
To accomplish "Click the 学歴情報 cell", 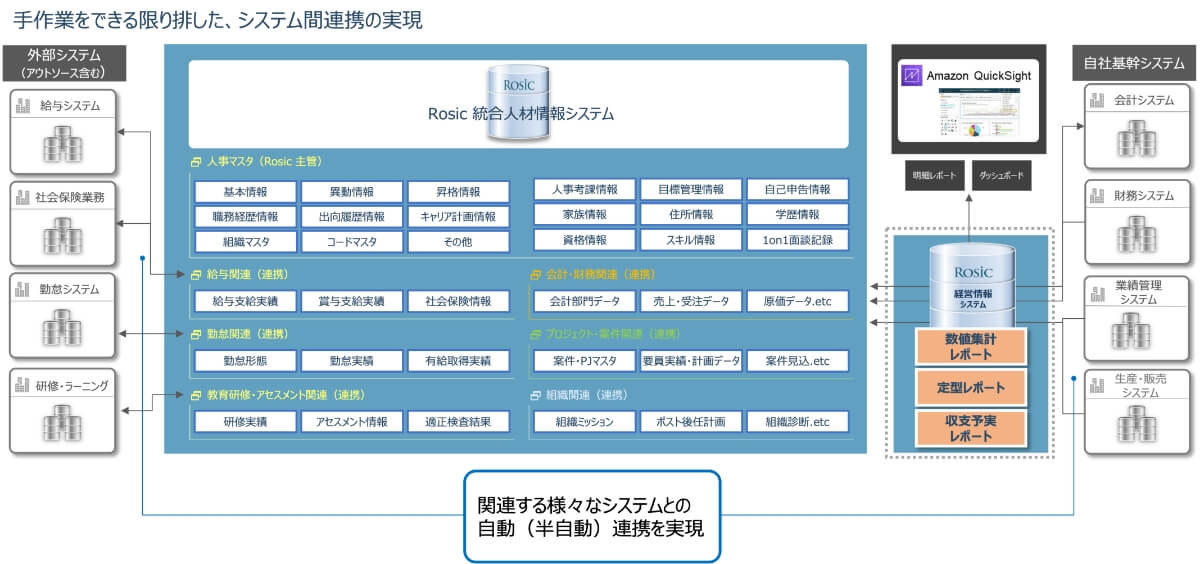I will 798,214.
